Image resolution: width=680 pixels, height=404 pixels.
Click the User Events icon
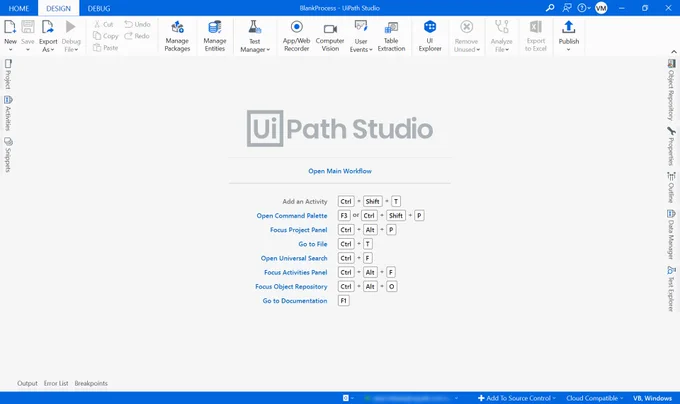pyautogui.click(x=361, y=27)
